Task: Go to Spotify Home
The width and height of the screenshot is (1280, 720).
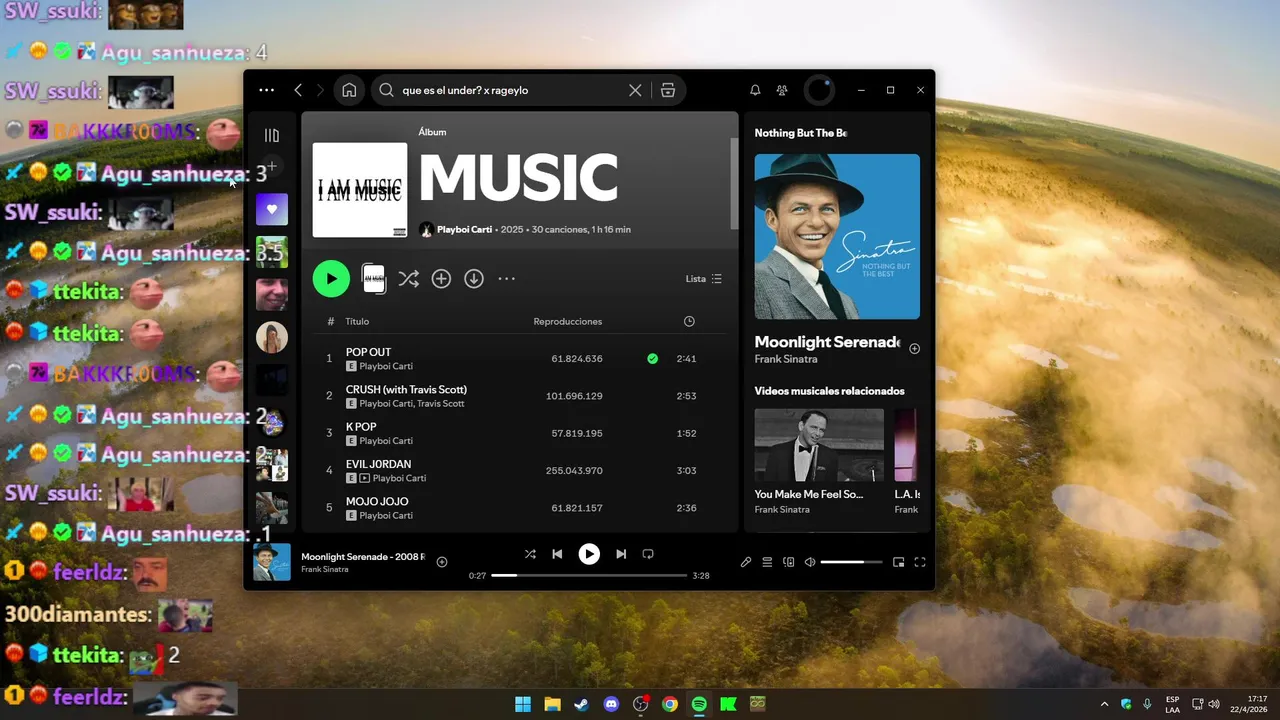Action: pos(349,90)
